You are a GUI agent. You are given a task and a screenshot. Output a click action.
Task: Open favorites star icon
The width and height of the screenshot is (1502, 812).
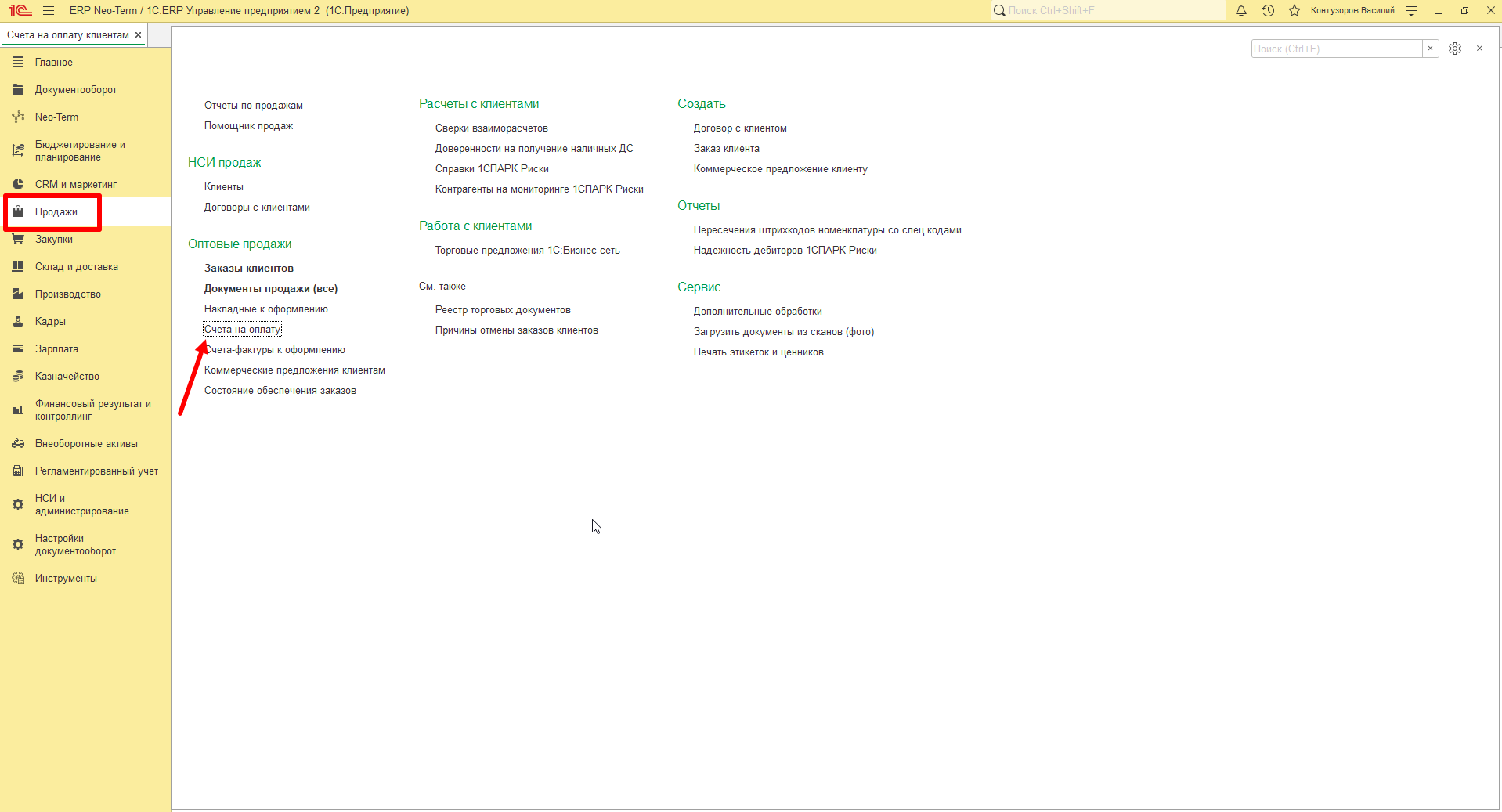[x=1294, y=11]
